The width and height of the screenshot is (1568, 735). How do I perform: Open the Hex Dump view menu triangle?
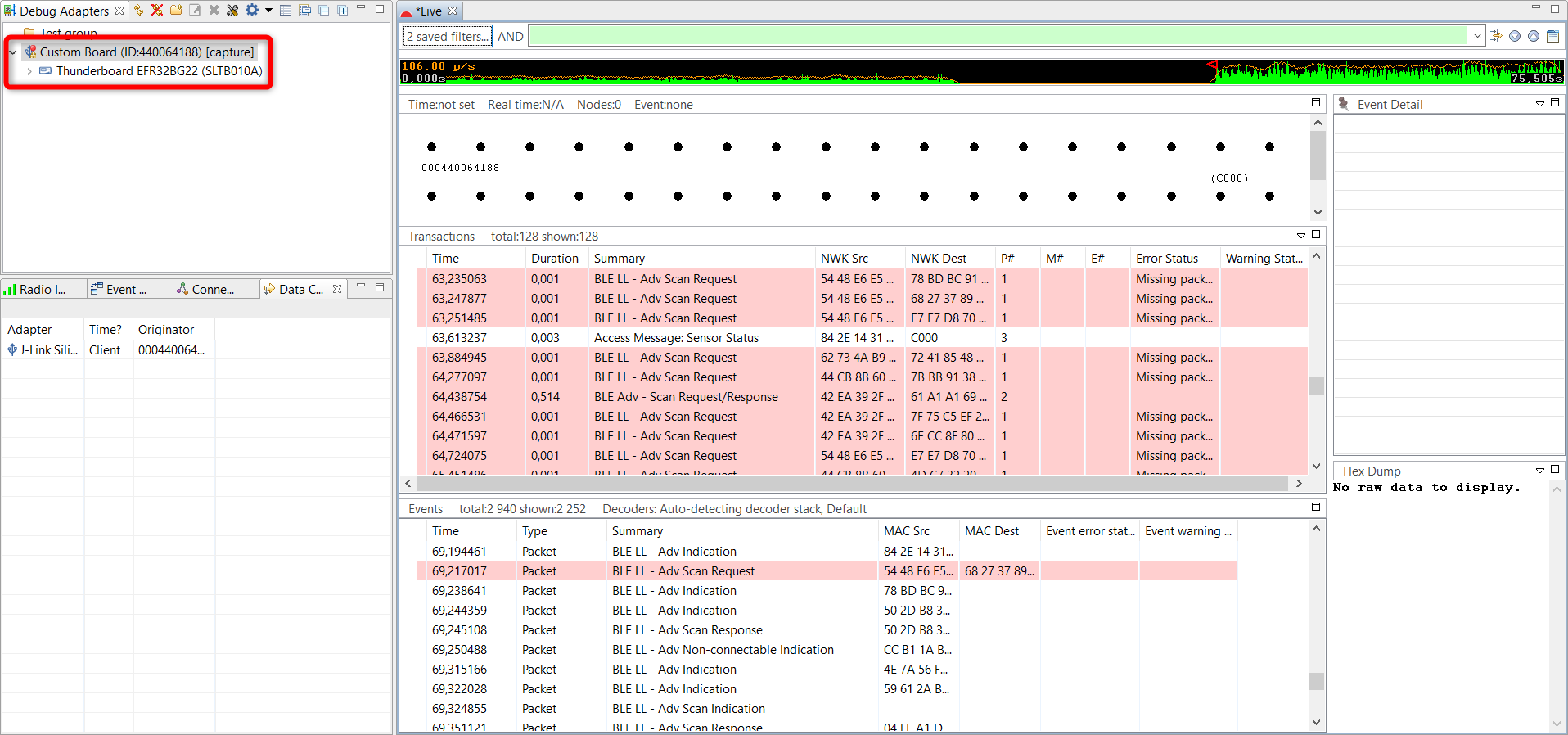tap(1539, 471)
